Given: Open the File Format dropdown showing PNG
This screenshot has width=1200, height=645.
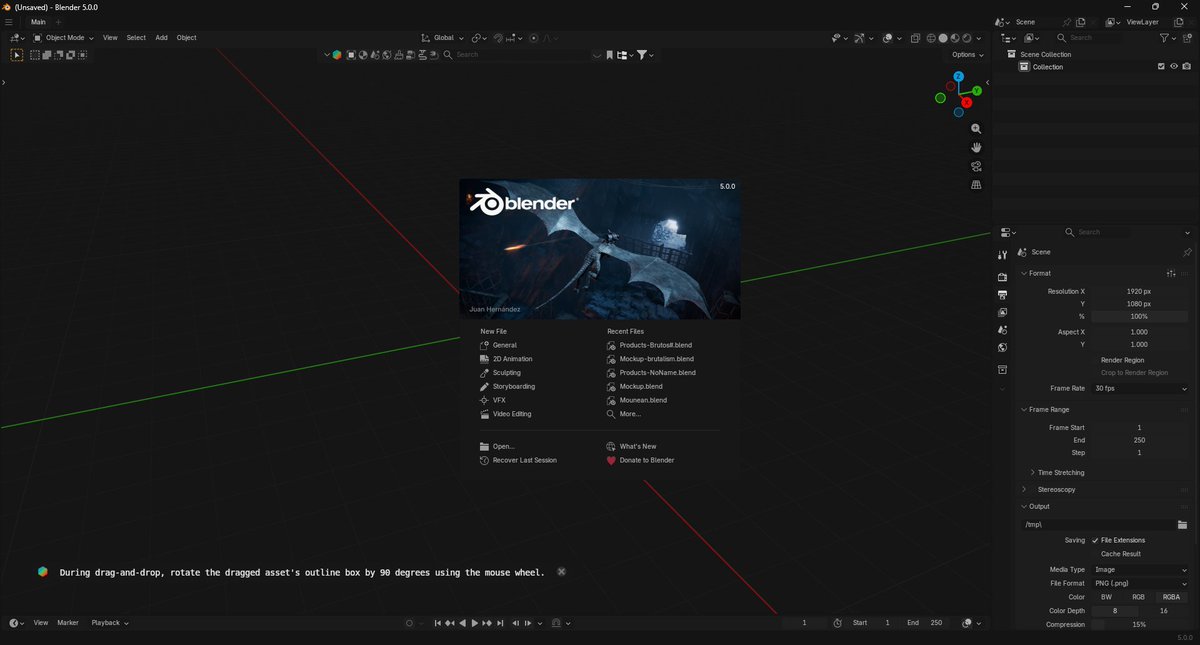Looking at the screenshot, I should click(1140, 583).
